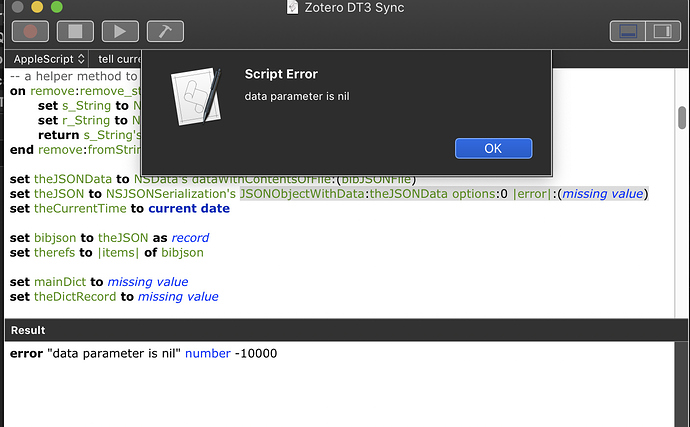Click the Script Editor document icon in the dialog
Viewport: 690px width, 427px height.
pos(196,96)
